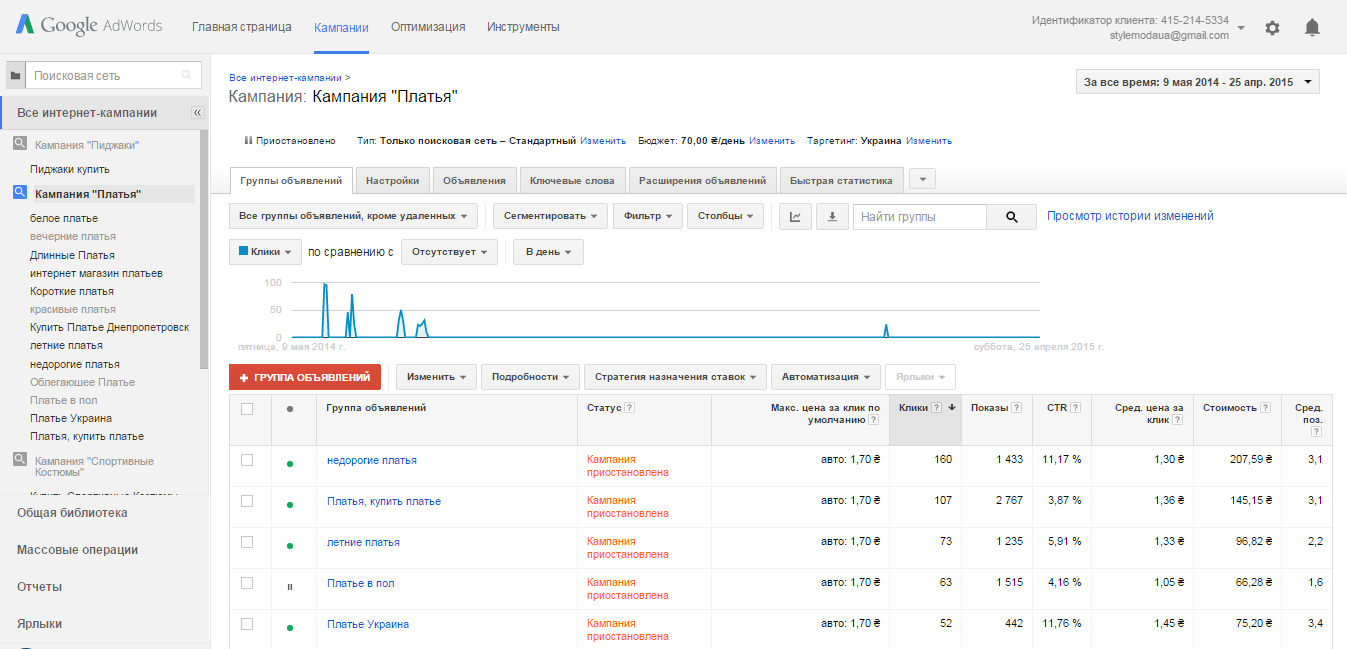The image size is (1347, 649).
Task: Click the green status dot for Платье Украина
Action: 290,628
